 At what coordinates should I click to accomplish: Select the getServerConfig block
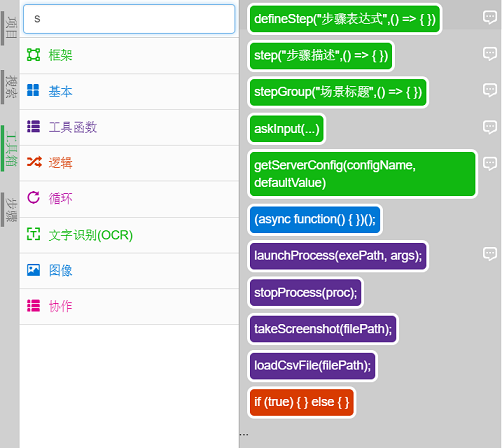click(x=362, y=174)
